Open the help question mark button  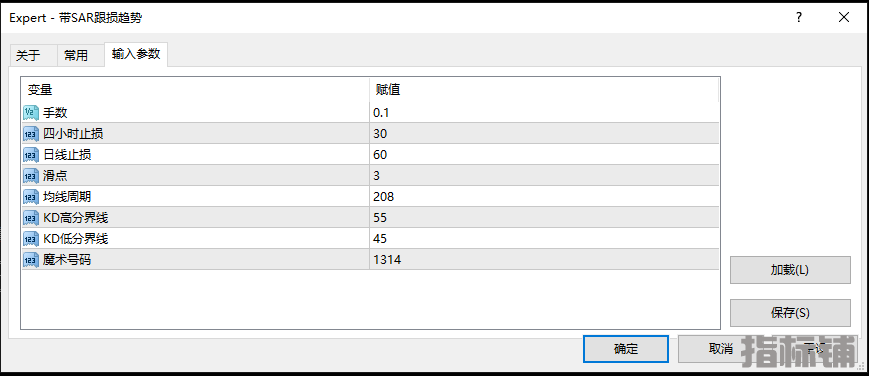pyautogui.click(x=799, y=17)
